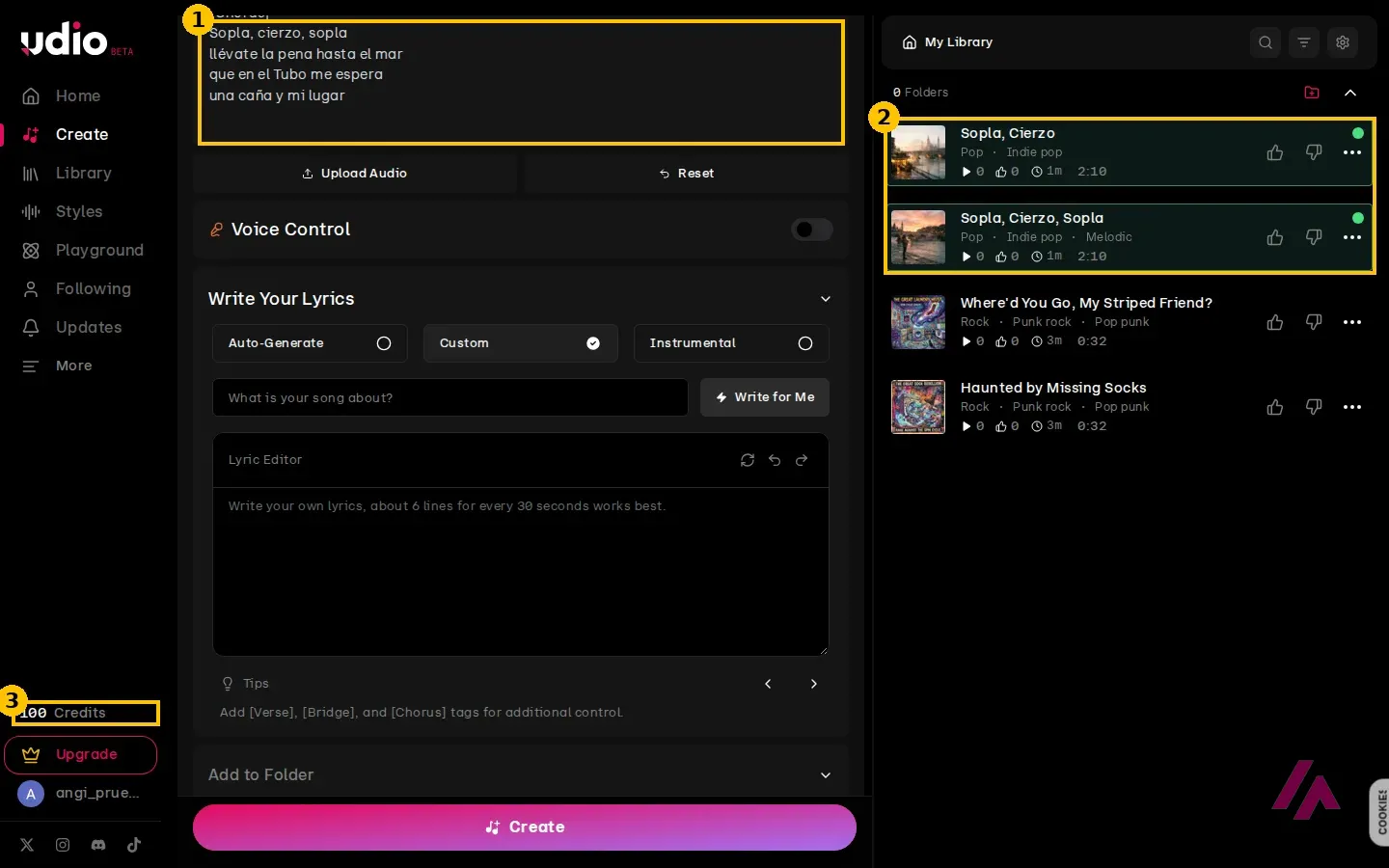This screenshot has height=868, width=1389.
Task: Open the library filter icon
Action: (1304, 42)
